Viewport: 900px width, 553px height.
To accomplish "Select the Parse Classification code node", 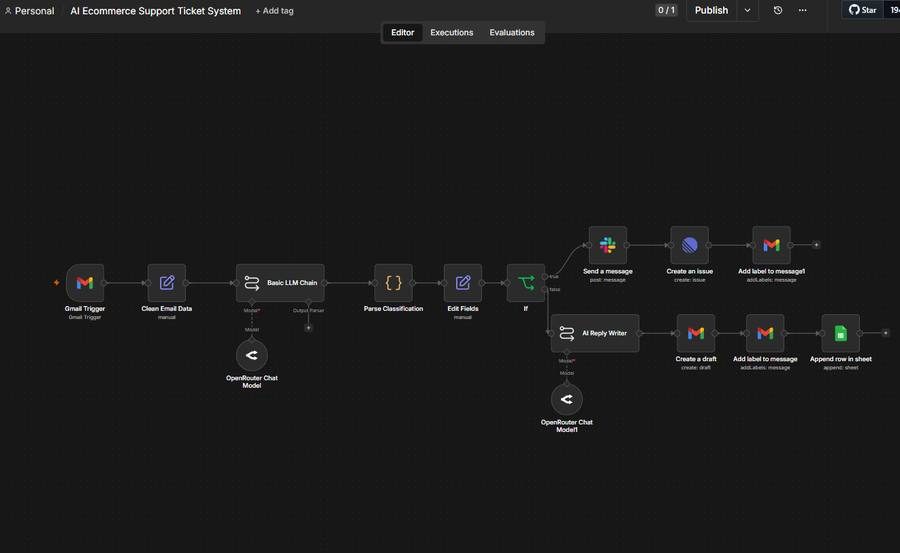I will (x=393, y=283).
